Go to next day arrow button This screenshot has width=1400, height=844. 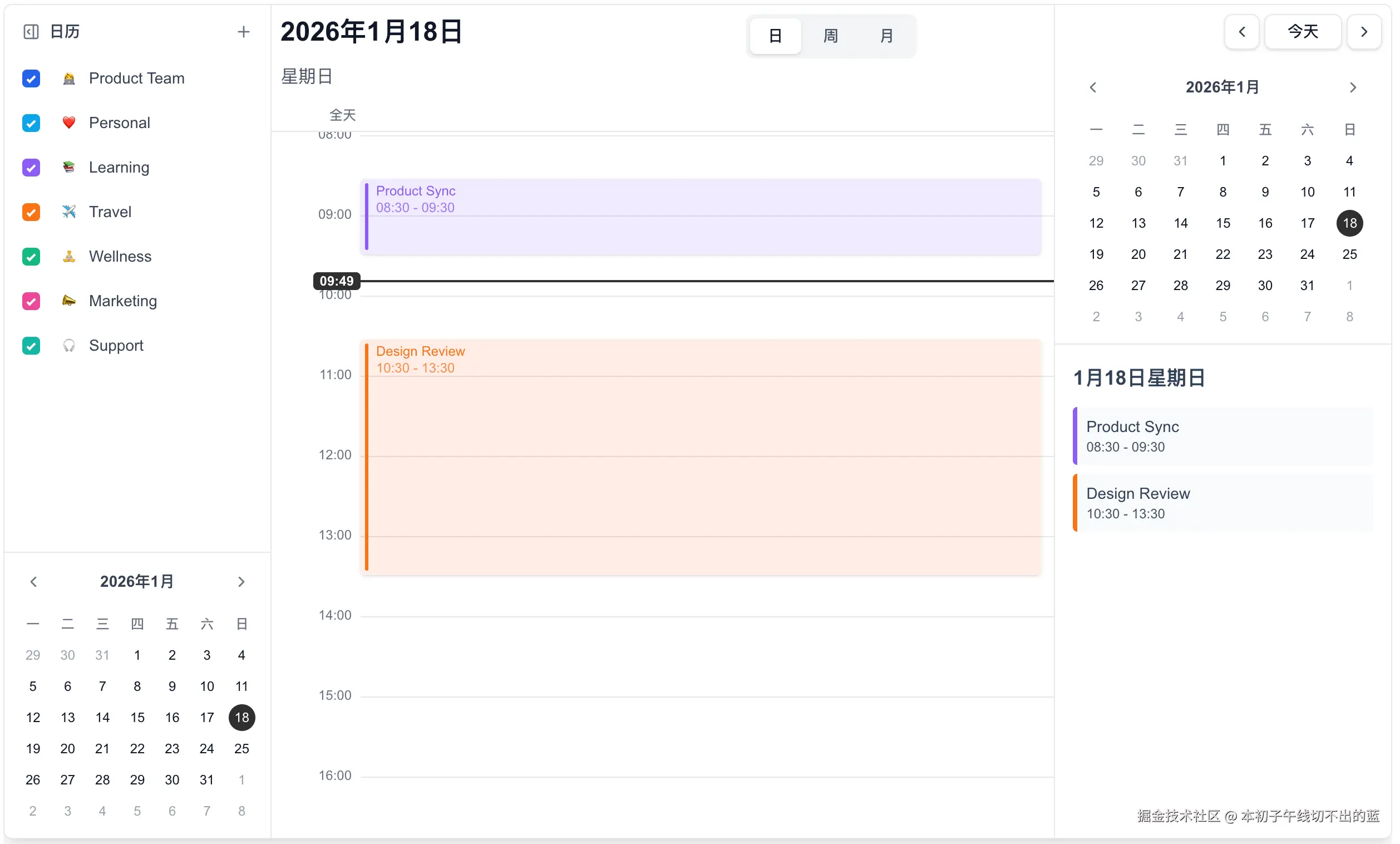click(x=1364, y=32)
